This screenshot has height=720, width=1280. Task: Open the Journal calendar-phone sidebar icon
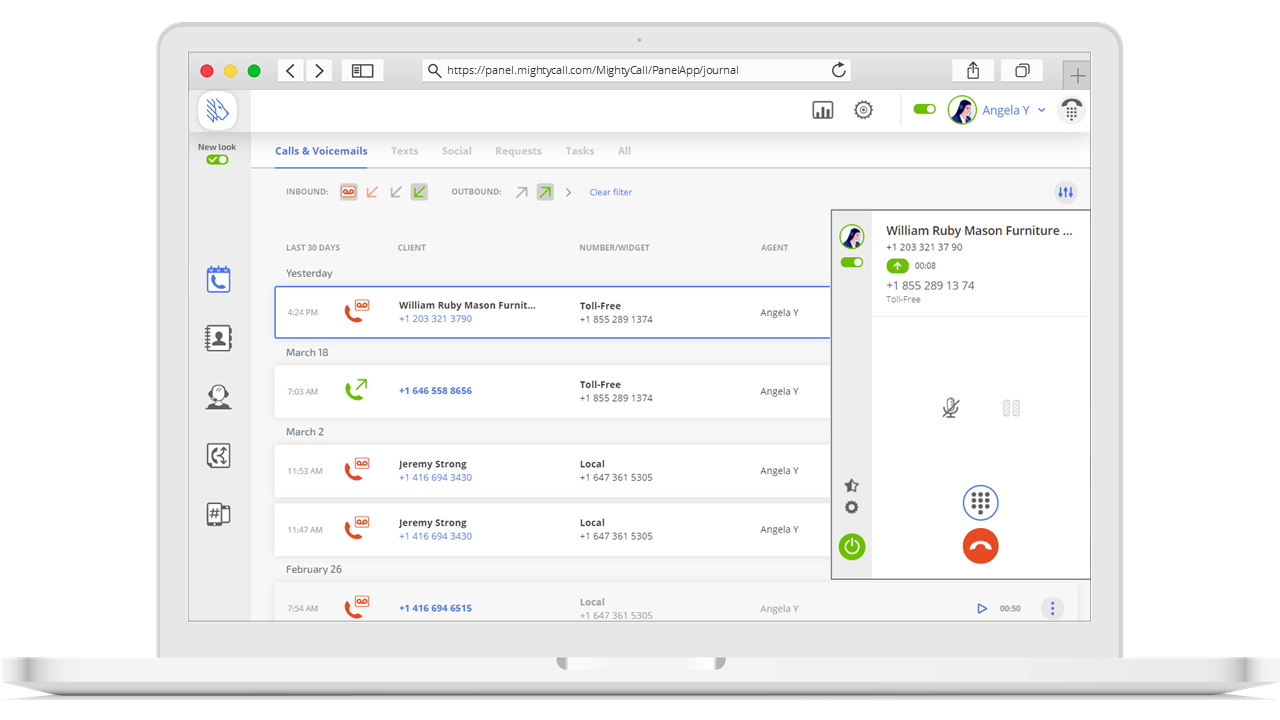pos(218,279)
